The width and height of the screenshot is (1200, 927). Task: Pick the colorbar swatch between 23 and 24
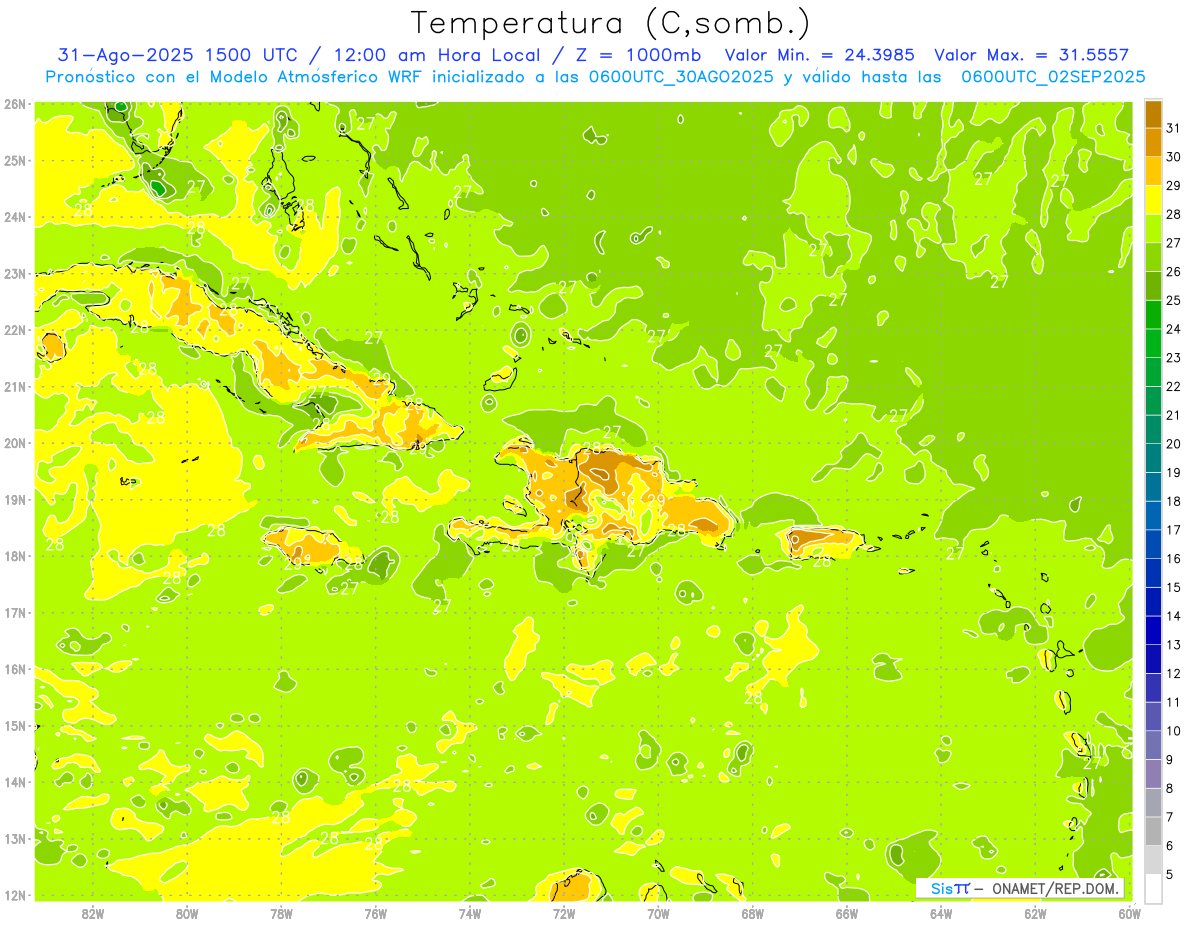(1153, 343)
